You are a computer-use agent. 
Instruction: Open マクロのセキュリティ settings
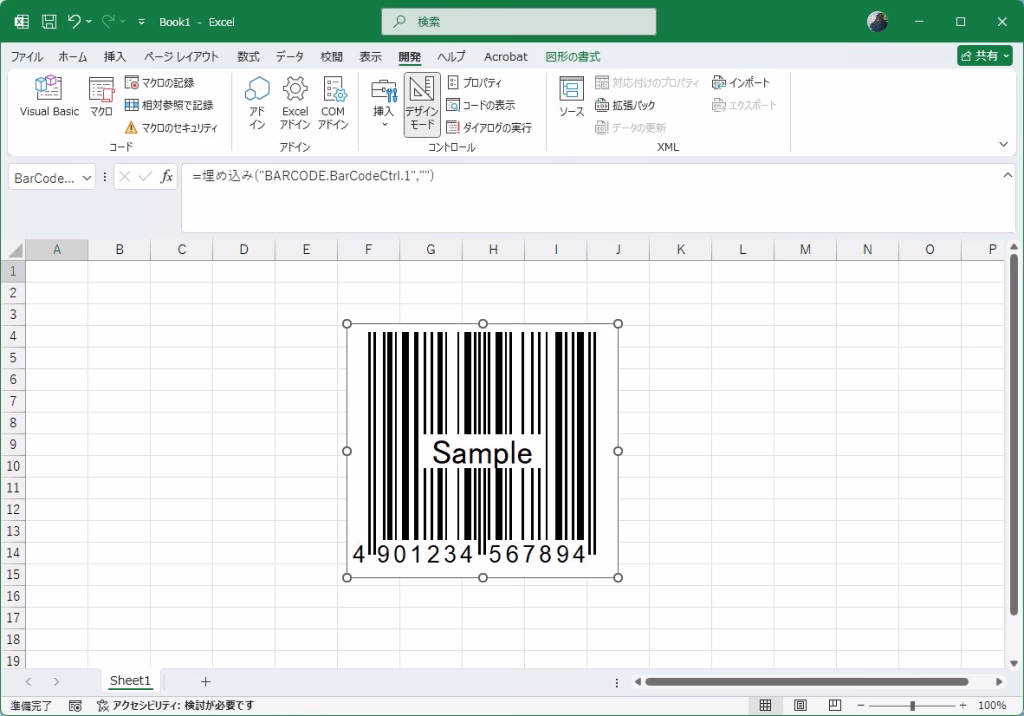(x=171, y=127)
